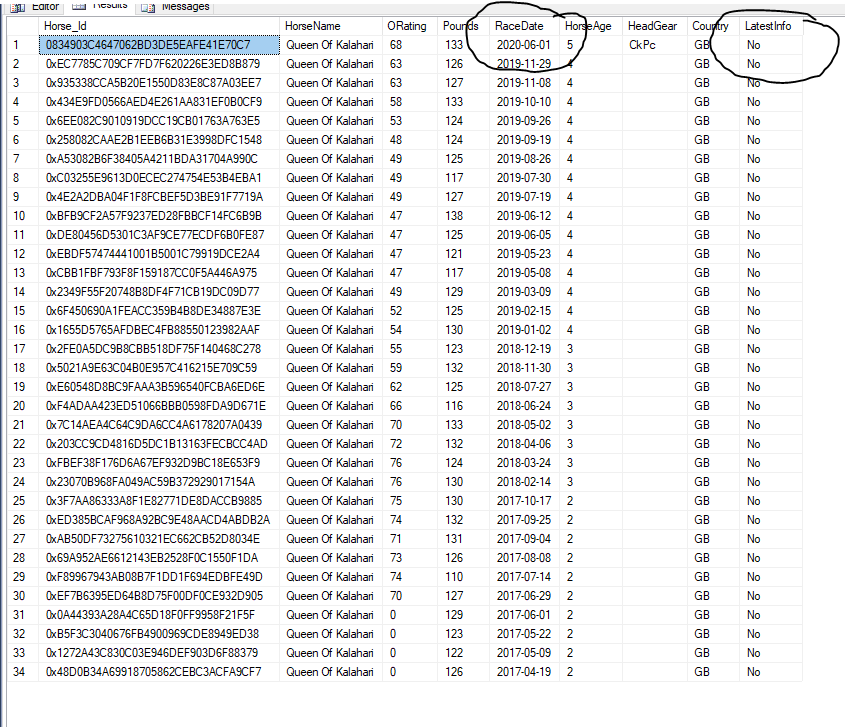Click Horse_Id 0x2349F55F20748B8DF4F71CB19DC09D77
The height and width of the screenshot is (727, 845).
coord(159,292)
